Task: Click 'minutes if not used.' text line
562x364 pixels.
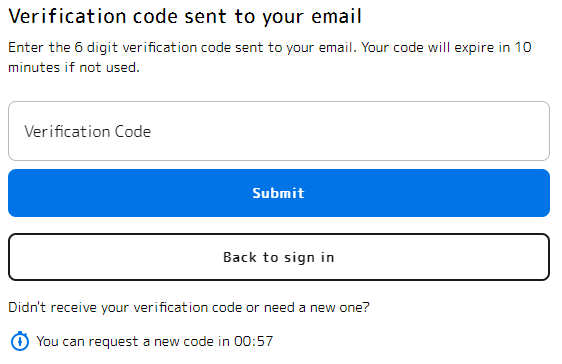Action: pos(74,67)
